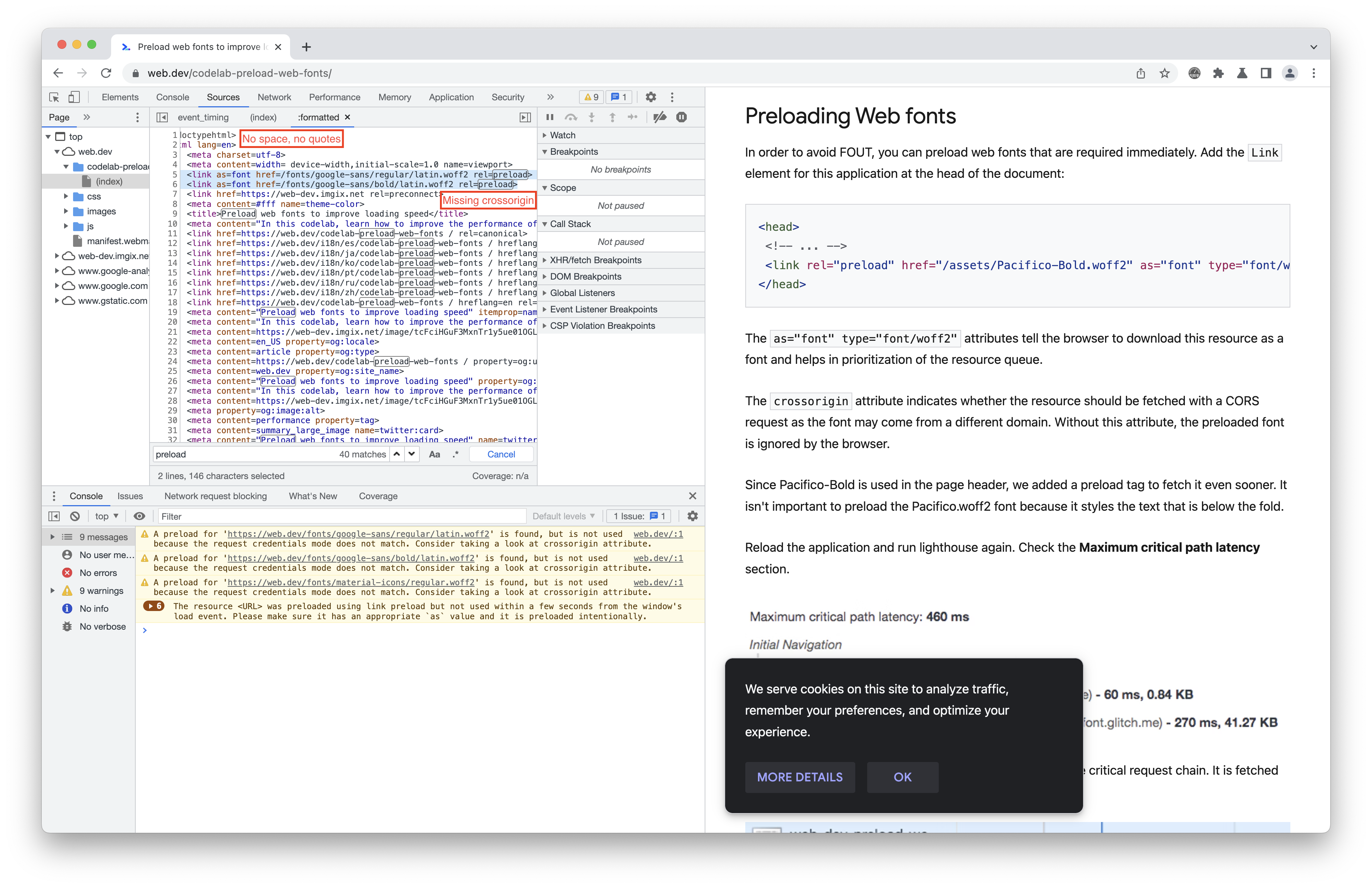This screenshot has width=1372, height=888.
Task: Expand the css folder
Action: 66,196
